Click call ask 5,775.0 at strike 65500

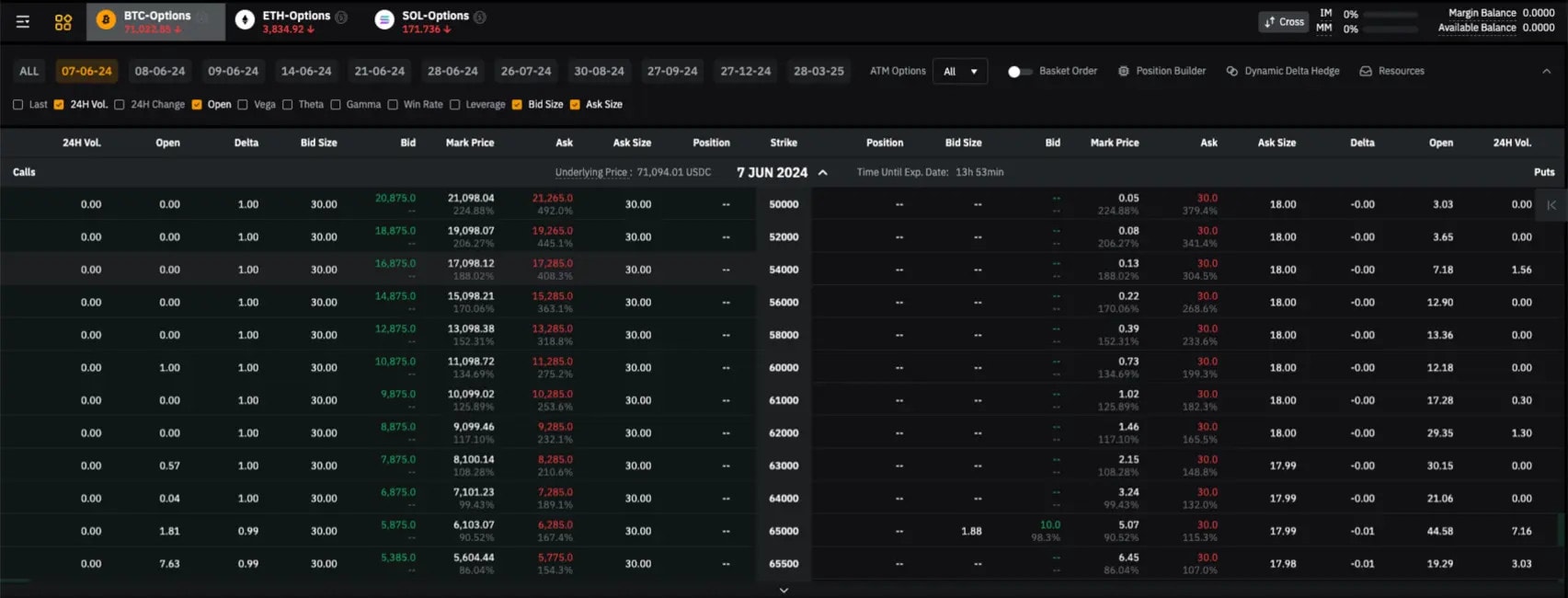tap(555, 558)
